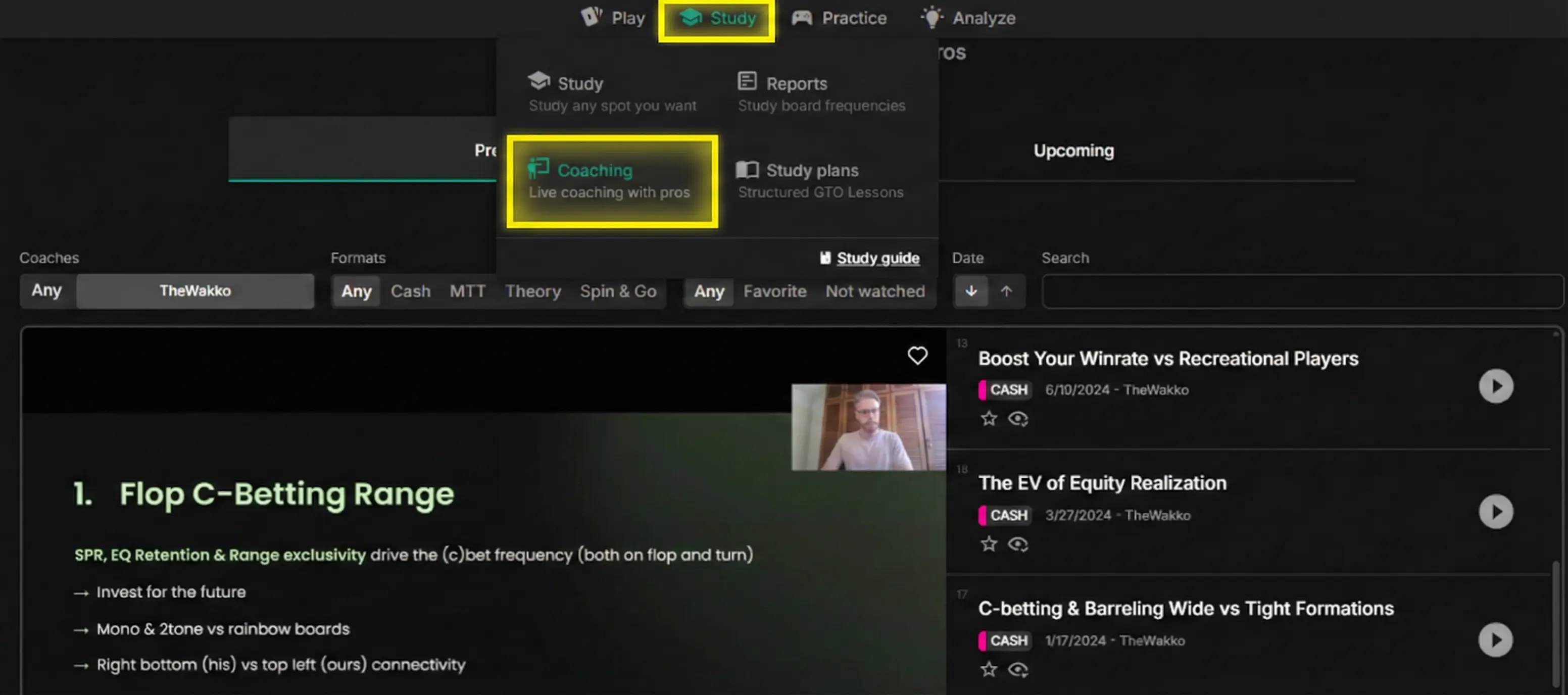Sort by date descending arrow
This screenshot has height=695, width=1568.
971,291
